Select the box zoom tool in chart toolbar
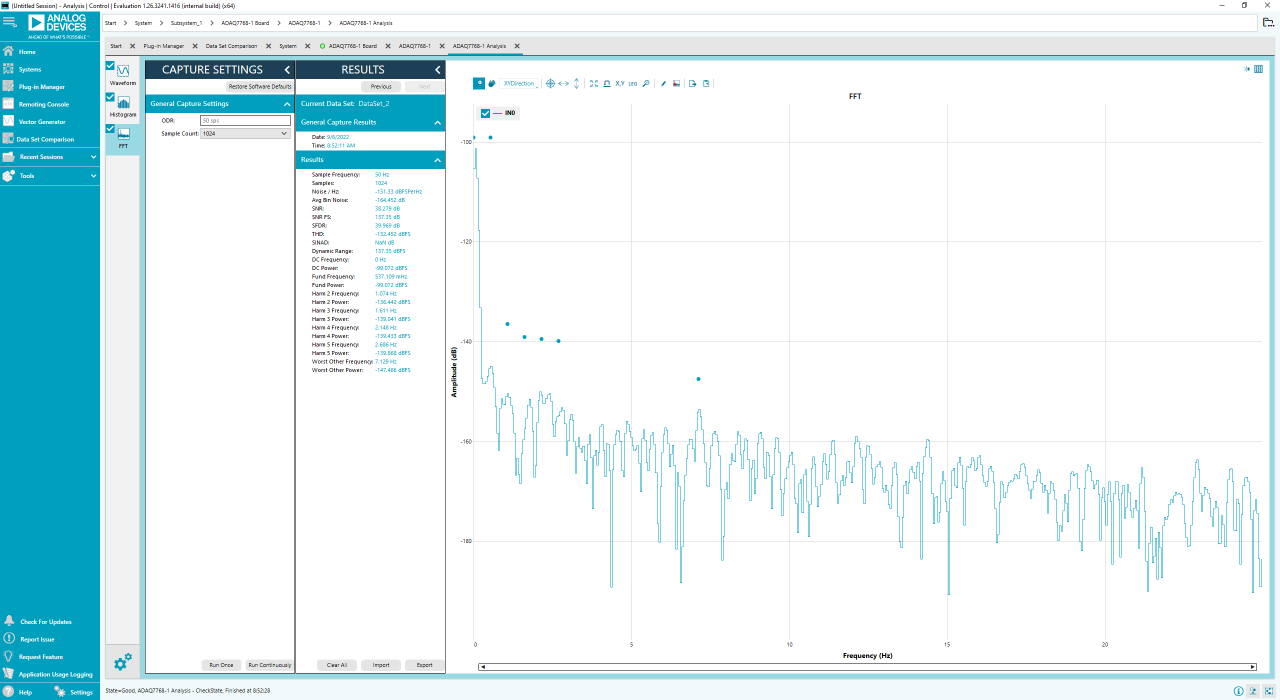Screen dimensions: 1280x700 (478, 83)
